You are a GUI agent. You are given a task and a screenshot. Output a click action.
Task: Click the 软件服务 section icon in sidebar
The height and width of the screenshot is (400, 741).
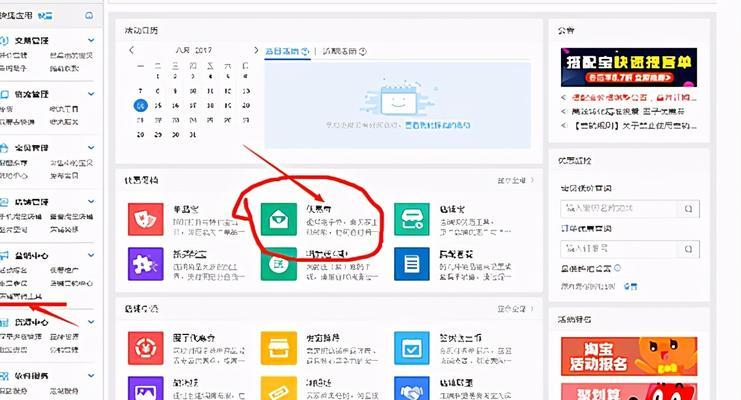point(4,376)
